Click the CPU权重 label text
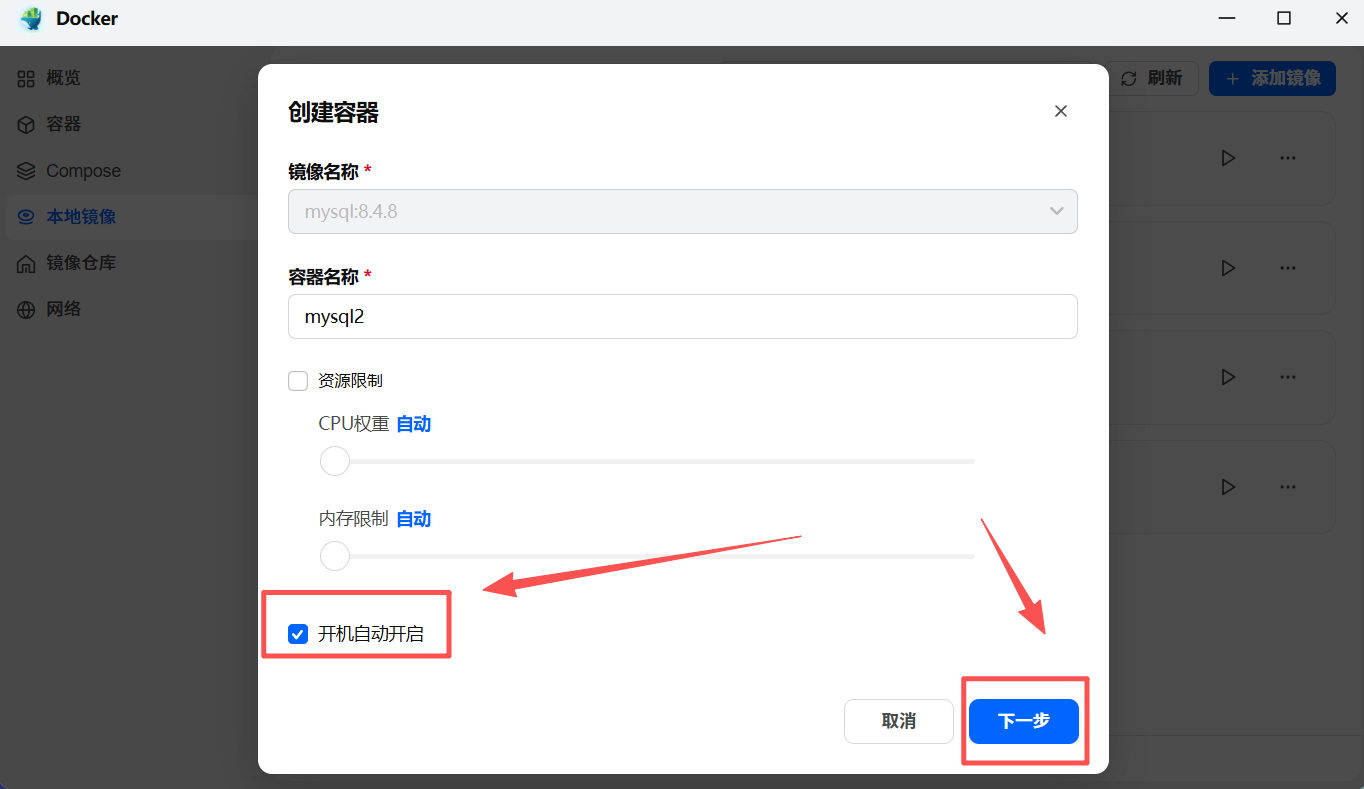This screenshot has width=1364, height=789. pyautogui.click(x=354, y=424)
